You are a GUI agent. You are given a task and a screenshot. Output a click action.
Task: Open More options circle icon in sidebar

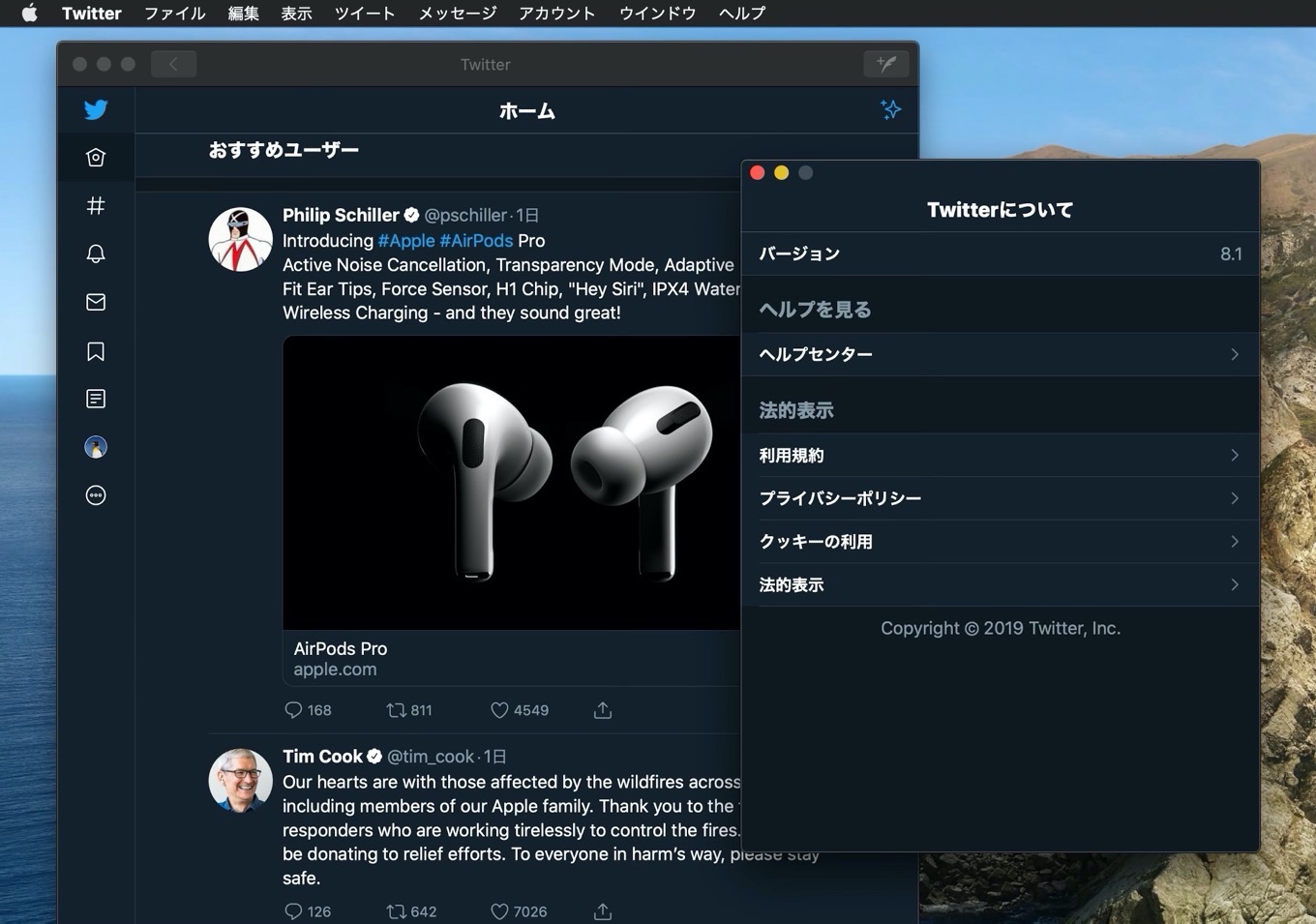click(x=96, y=495)
